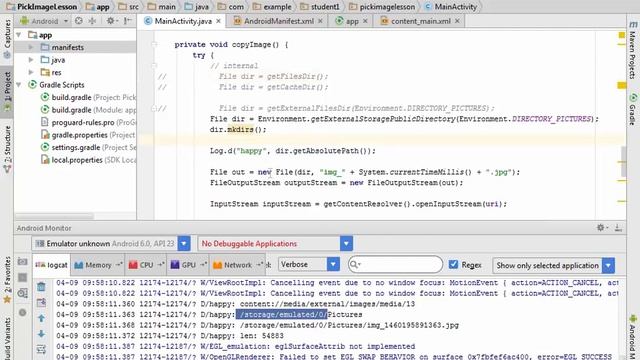
Task: Open No Debuggable Applications dropdown
Action: click(346, 244)
